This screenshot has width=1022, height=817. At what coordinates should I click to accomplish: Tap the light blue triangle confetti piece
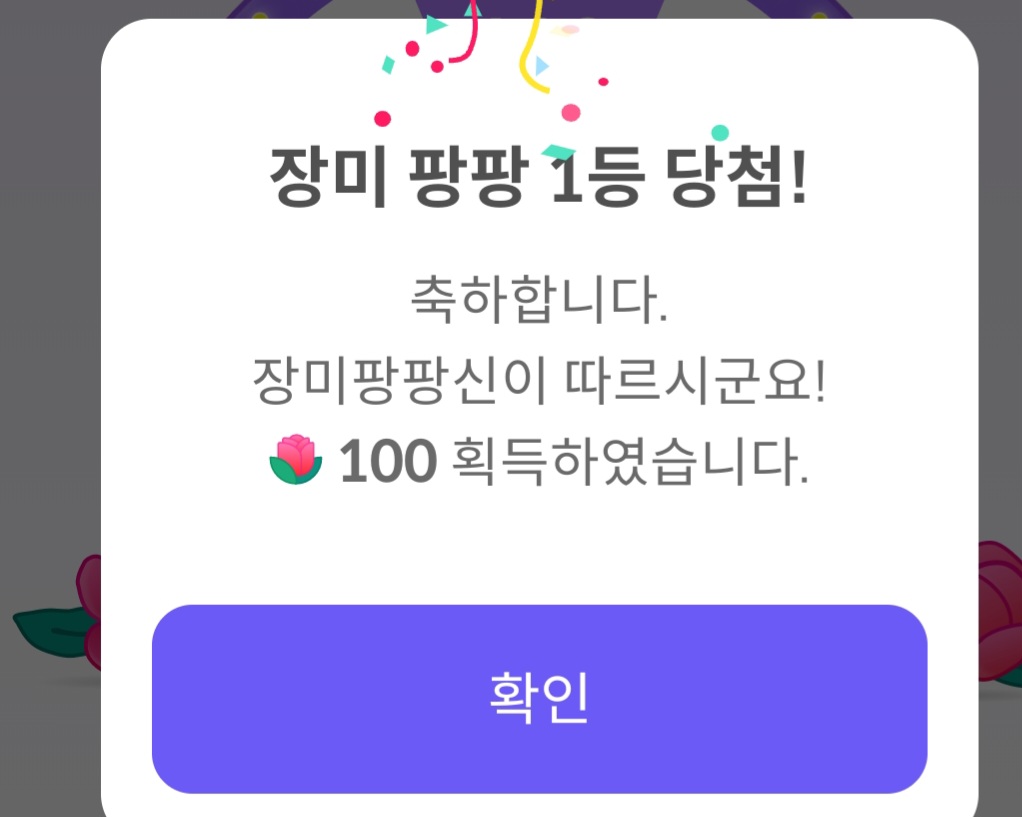(x=541, y=67)
